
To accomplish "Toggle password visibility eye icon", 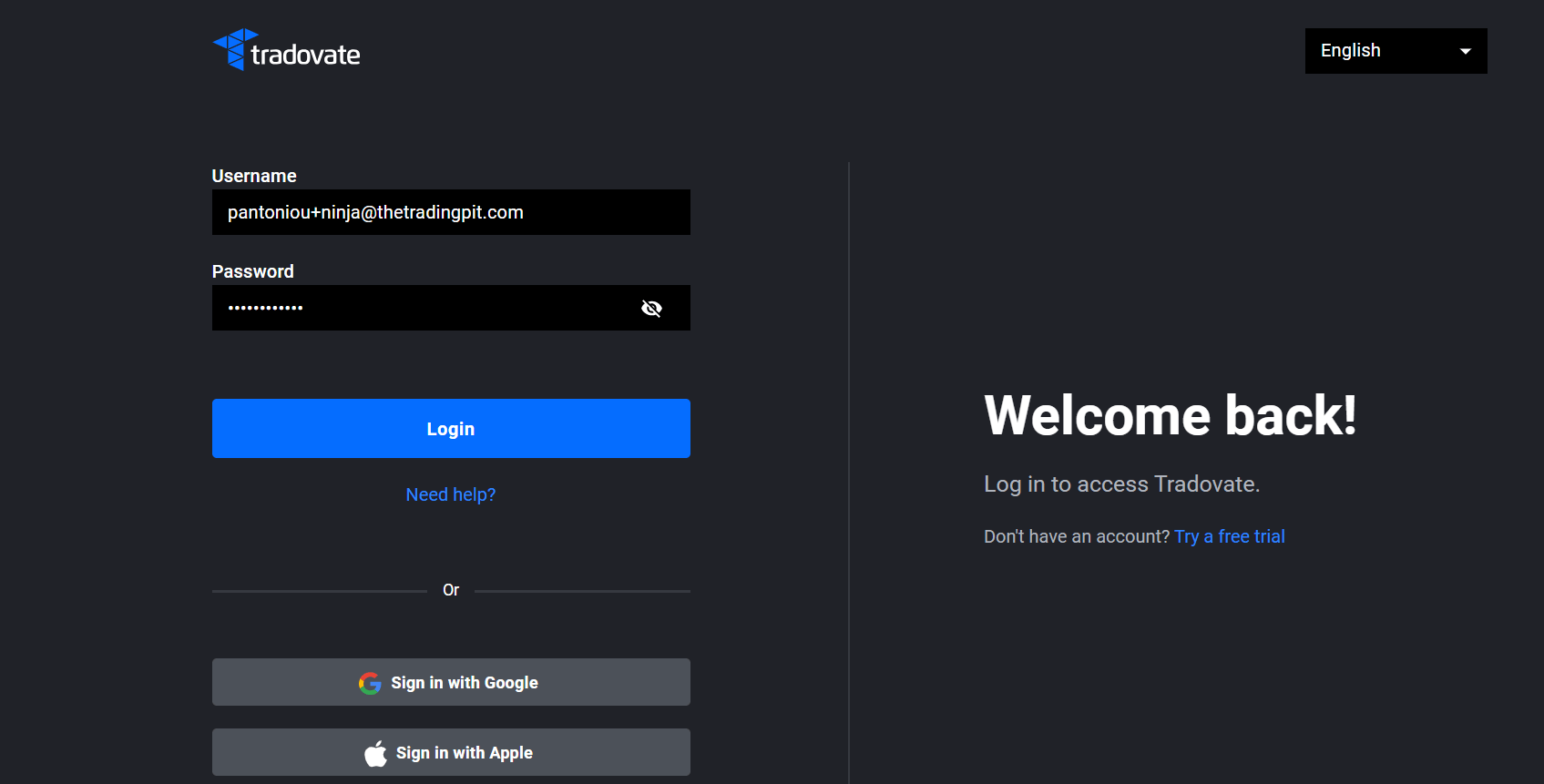I will click(x=651, y=308).
